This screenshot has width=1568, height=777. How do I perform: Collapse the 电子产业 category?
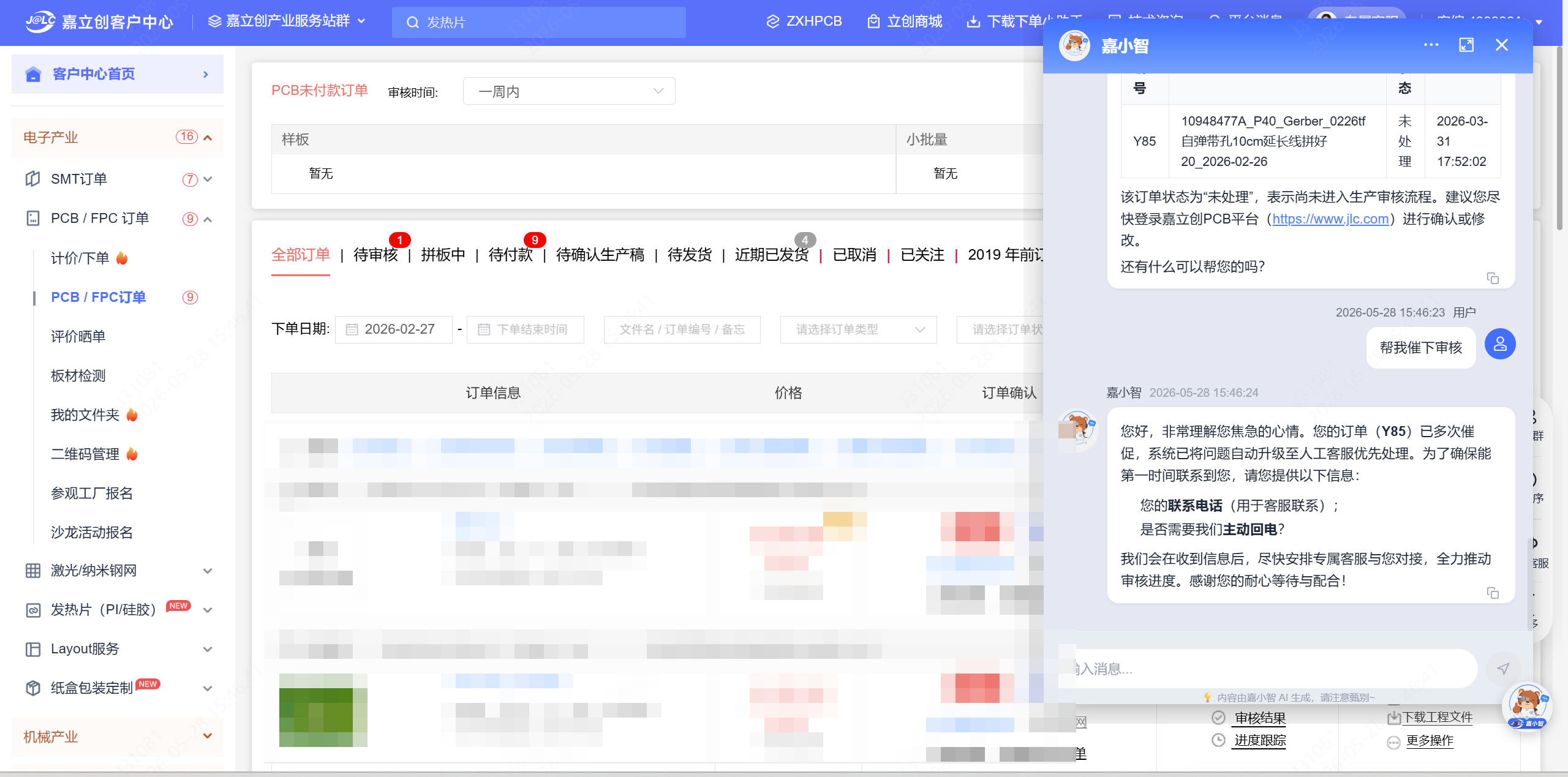tap(208, 138)
